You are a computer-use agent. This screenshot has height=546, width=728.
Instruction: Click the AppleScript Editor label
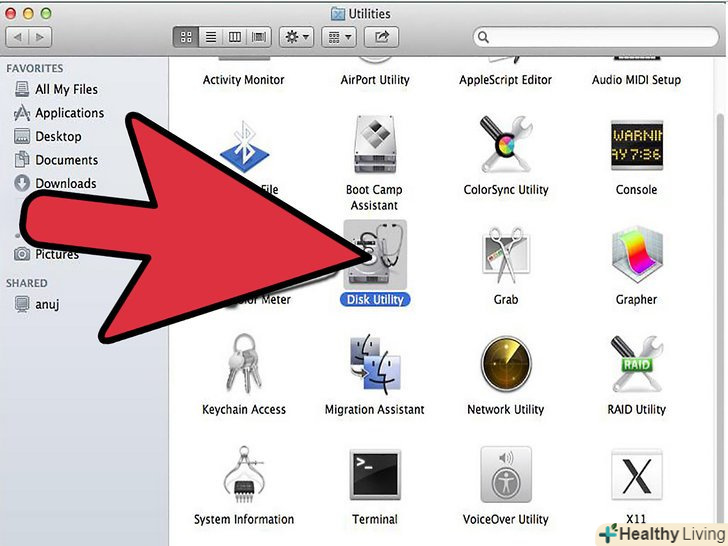pos(506,80)
